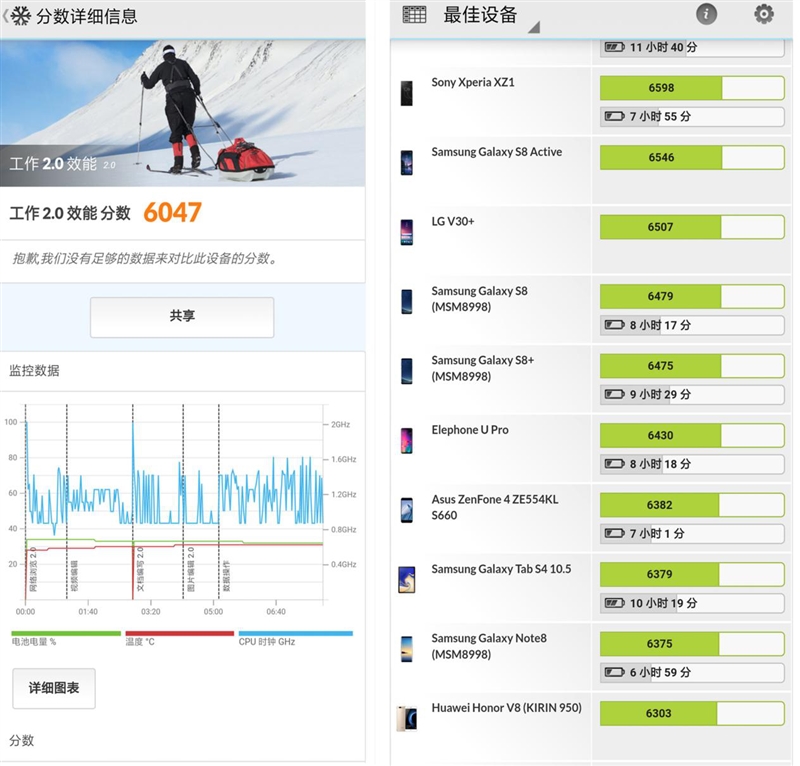Screen dimensions: 800x766
Task: Select the Sony Xperia XZ1 phone thumbnail
Action: click(407, 93)
